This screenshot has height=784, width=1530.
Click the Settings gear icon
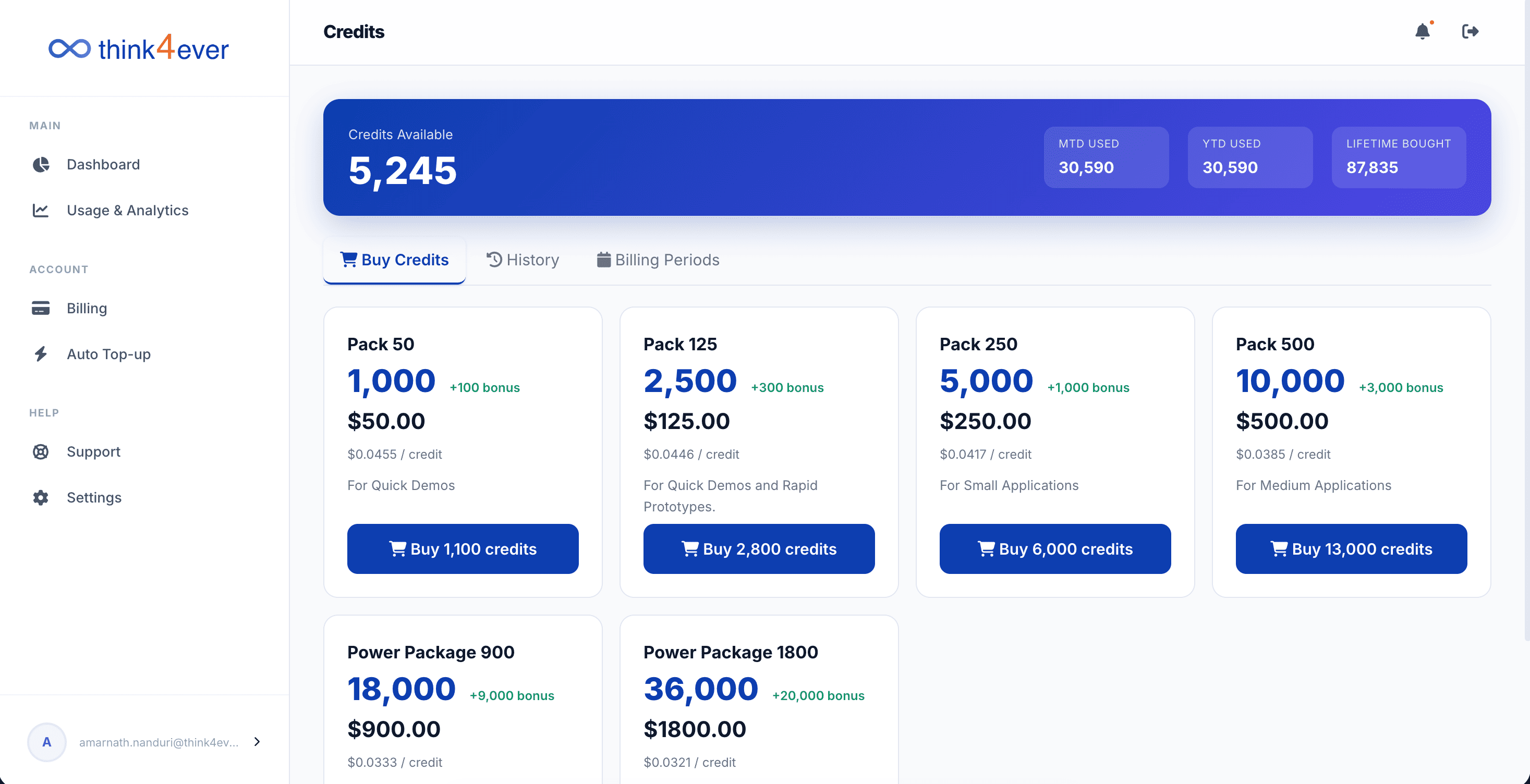[x=40, y=498]
